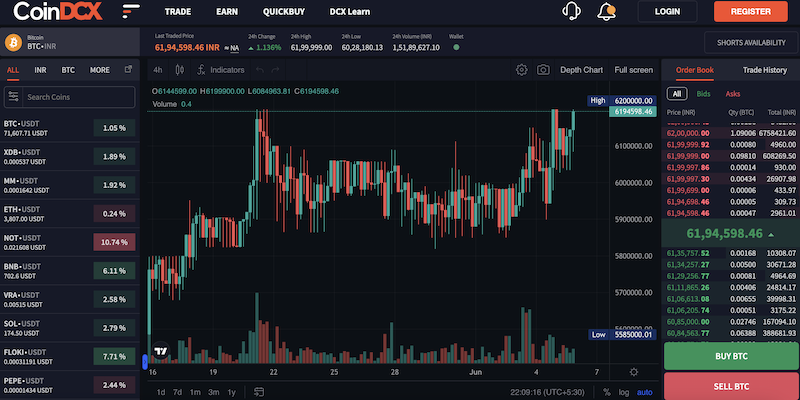Viewport: 800px width, 400px height.
Task: Click the CoinDCX logo
Action: point(58,11)
